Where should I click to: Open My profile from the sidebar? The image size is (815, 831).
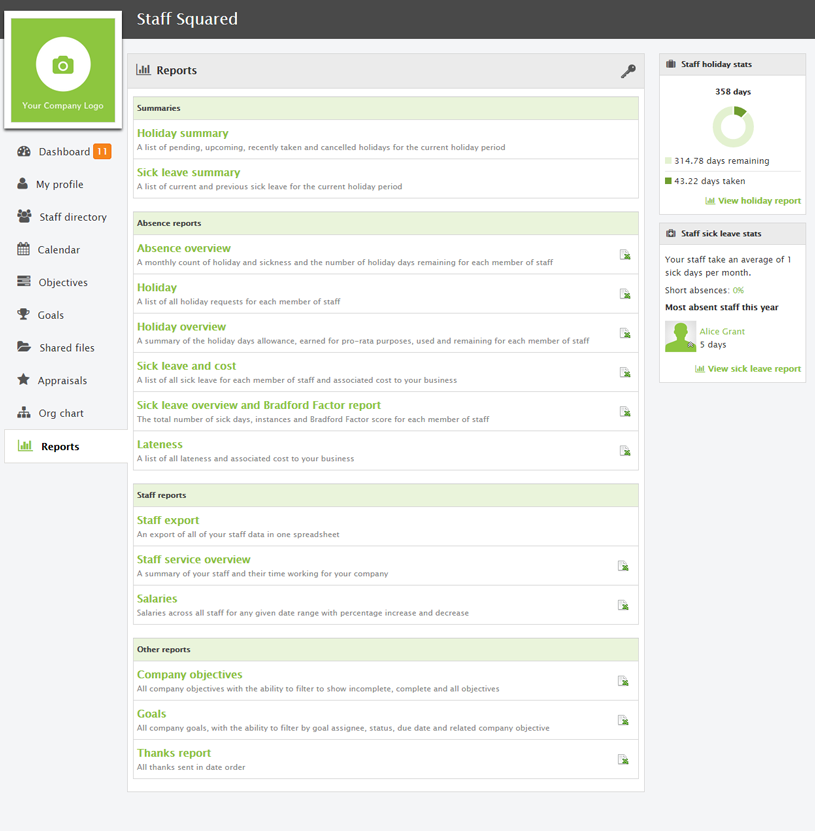tap(58, 184)
